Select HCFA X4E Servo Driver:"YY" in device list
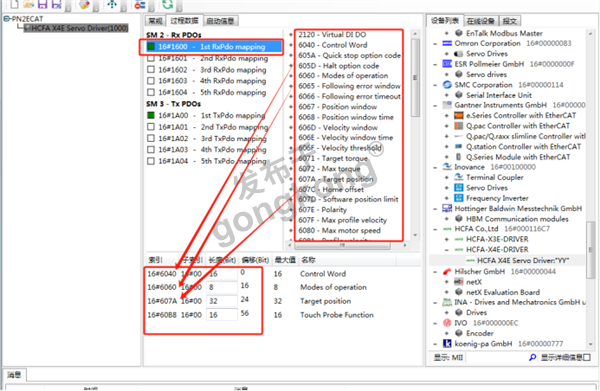 point(523,261)
